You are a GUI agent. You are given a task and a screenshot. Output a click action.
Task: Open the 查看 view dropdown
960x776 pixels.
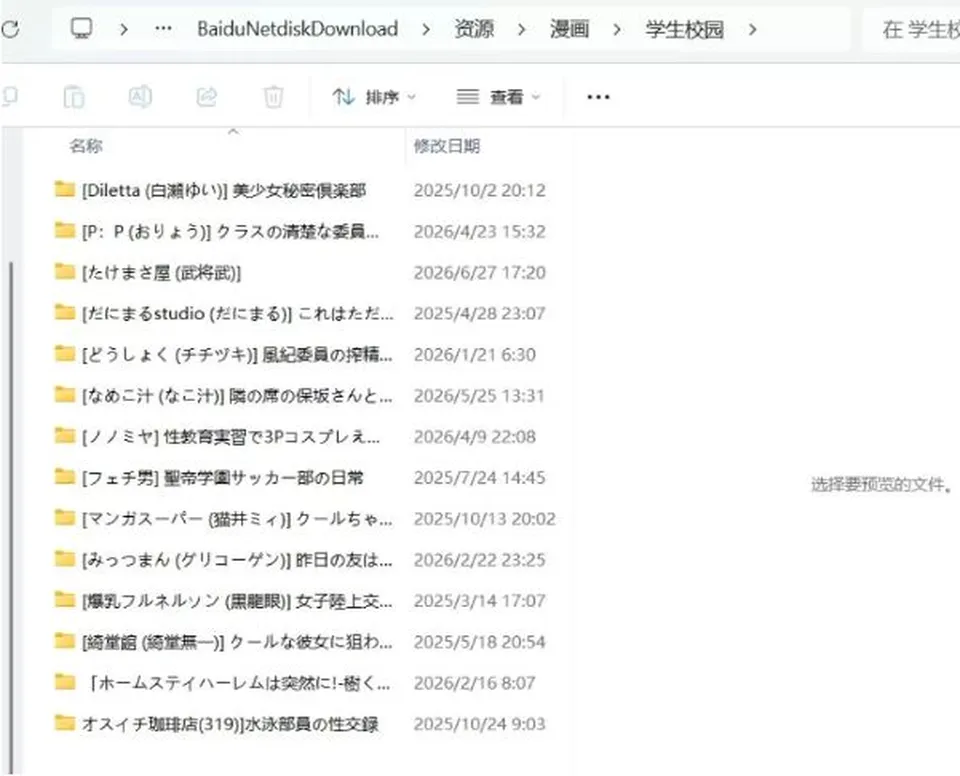click(498, 97)
